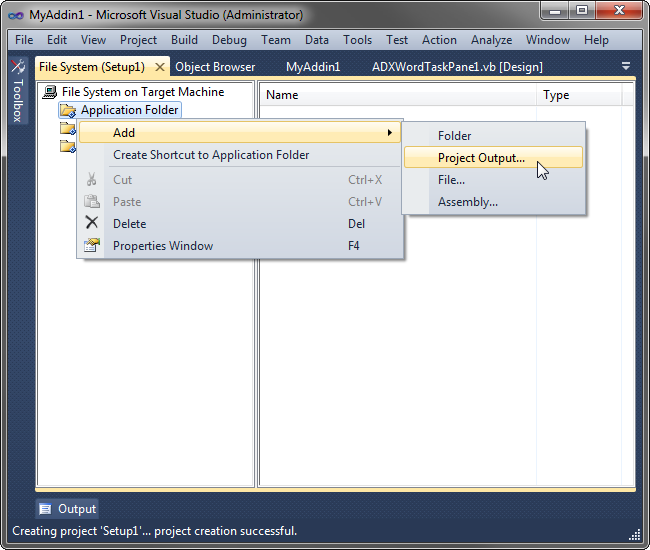Viewport: 650px width, 550px height.
Task: Expand the Add submenu arrow
Action: click(x=390, y=133)
